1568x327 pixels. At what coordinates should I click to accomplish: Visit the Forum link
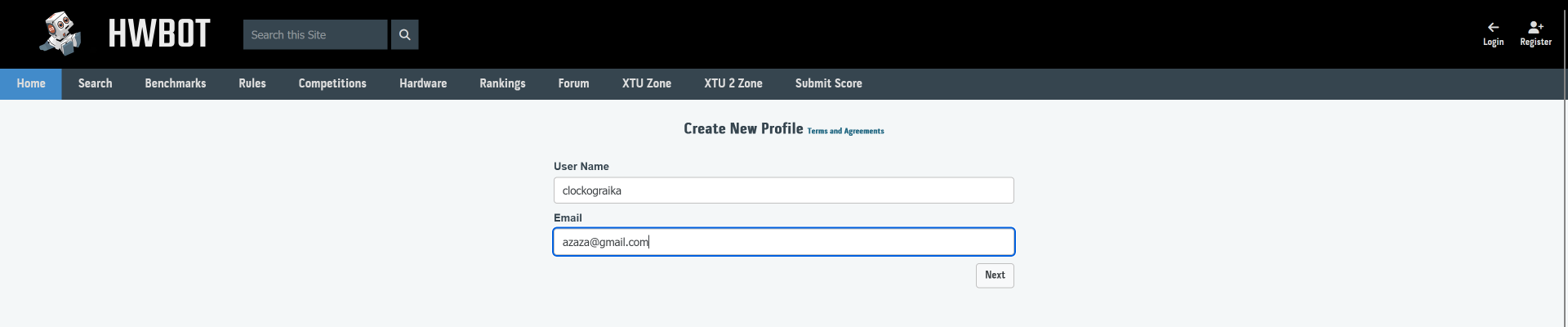[x=573, y=83]
